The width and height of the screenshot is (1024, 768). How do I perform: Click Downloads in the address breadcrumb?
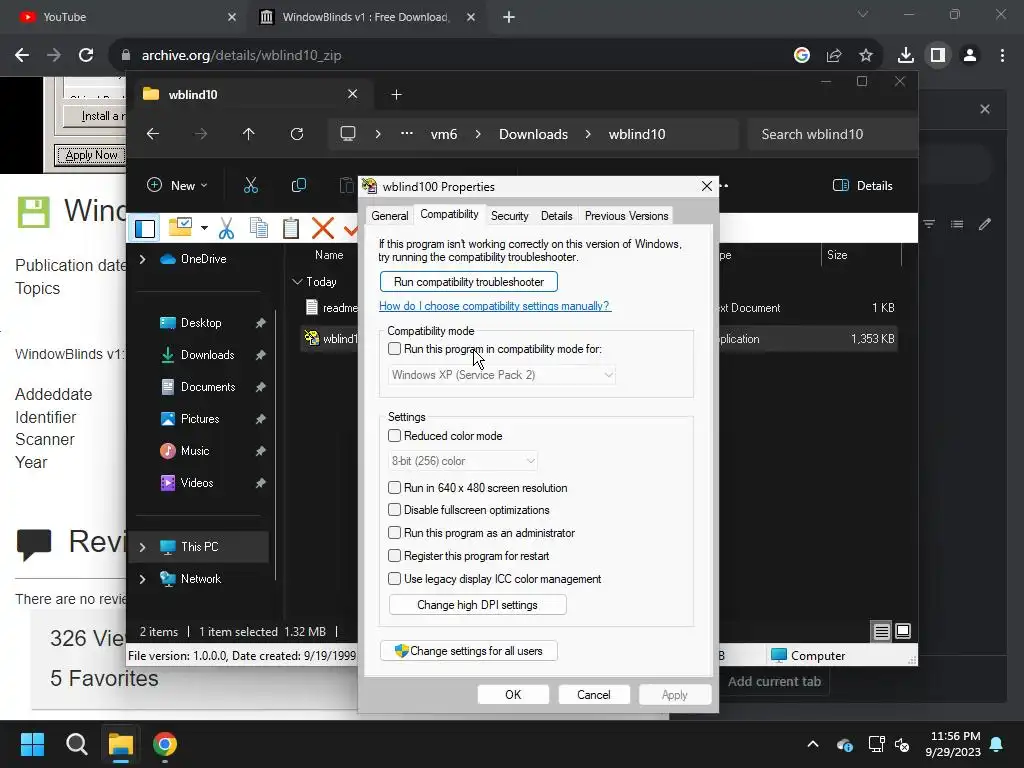tap(534, 134)
